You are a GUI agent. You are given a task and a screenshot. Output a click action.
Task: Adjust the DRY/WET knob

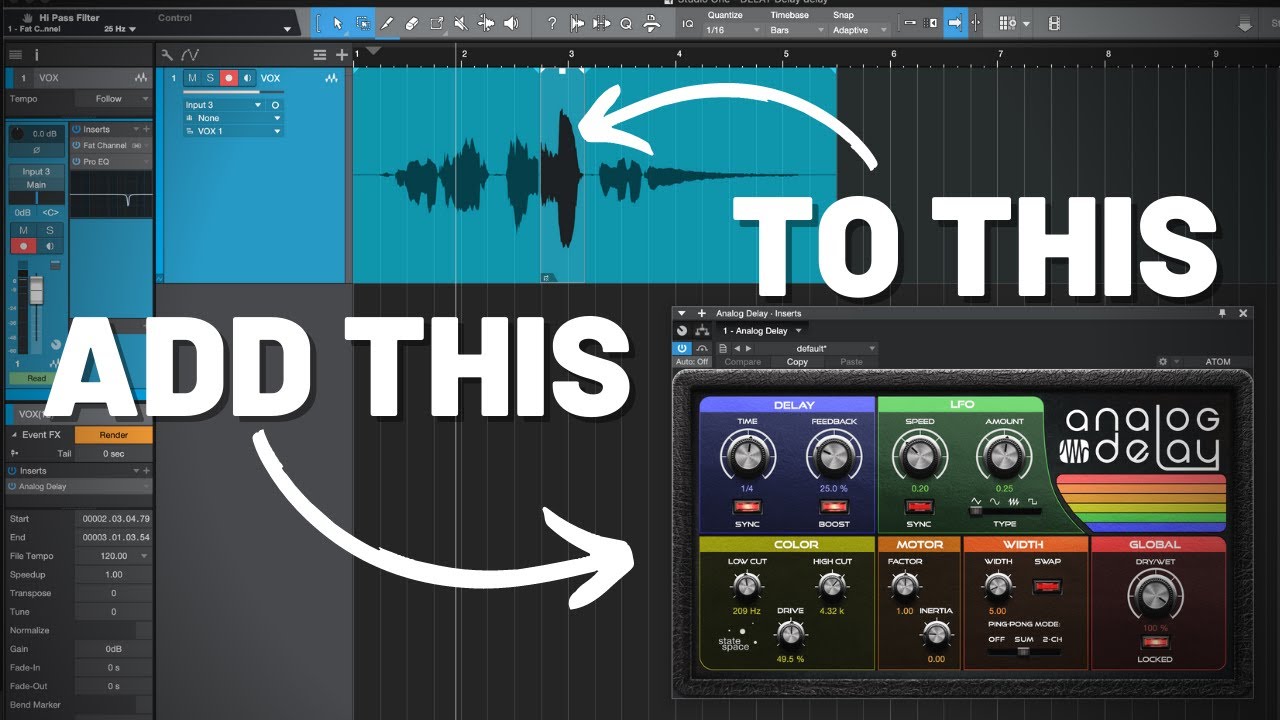pos(1154,597)
